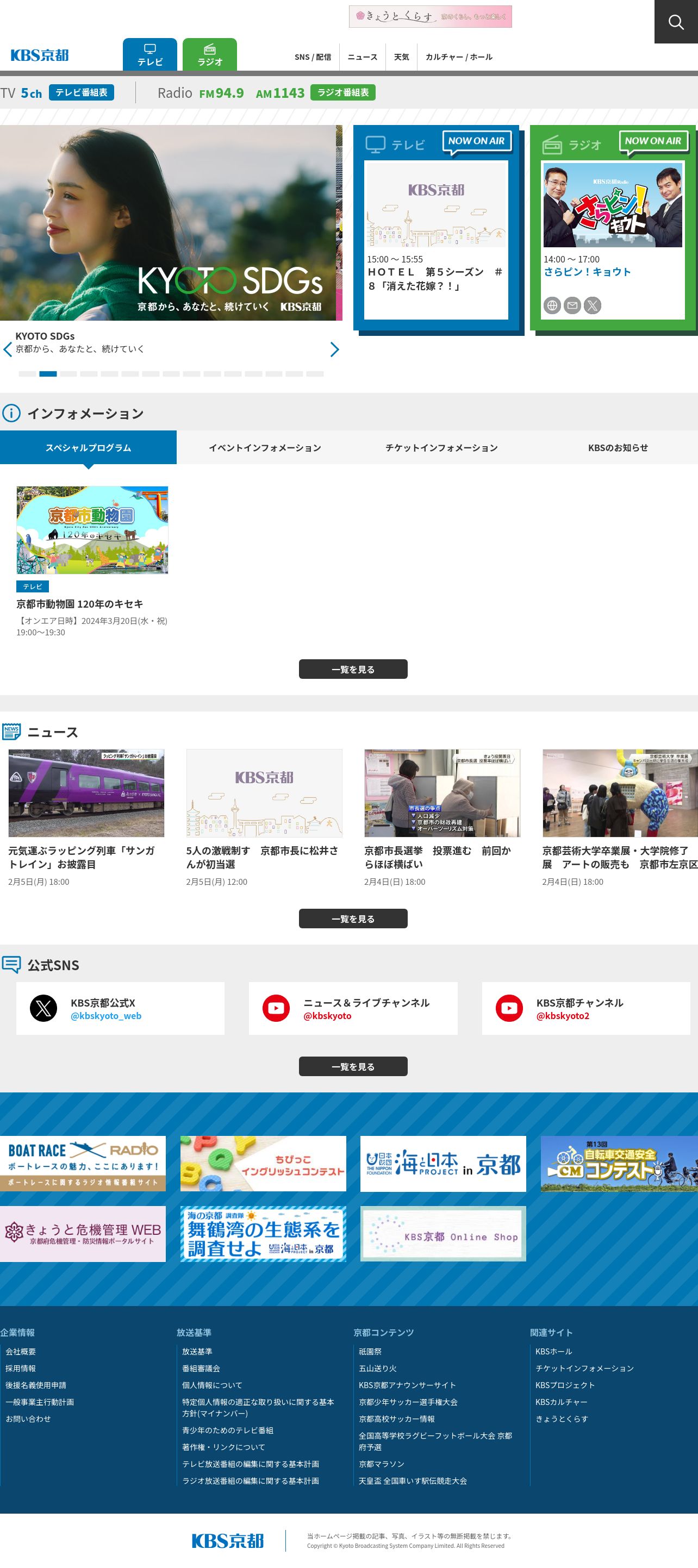Jump to the first carousel slide indicator
The width and height of the screenshot is (698, 1568).
[27, 374]
